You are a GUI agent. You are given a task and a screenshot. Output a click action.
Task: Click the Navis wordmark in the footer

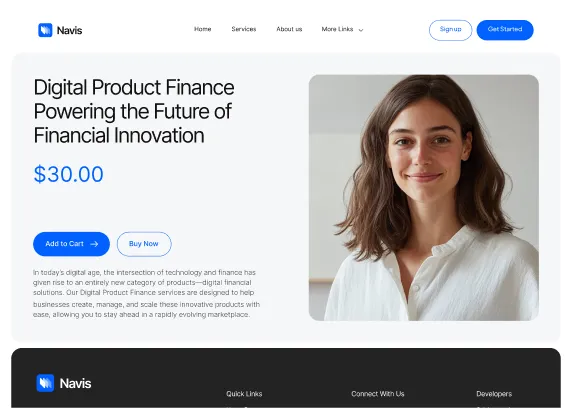pyautogui.click(x=75, y=383)
